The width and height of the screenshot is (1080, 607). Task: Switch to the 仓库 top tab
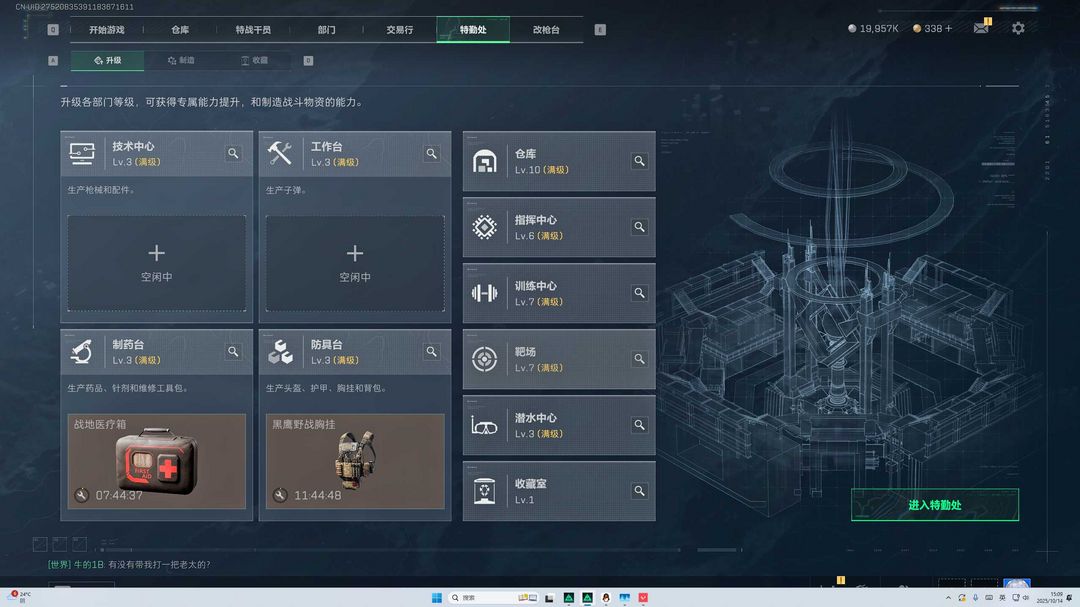(180, 30)
